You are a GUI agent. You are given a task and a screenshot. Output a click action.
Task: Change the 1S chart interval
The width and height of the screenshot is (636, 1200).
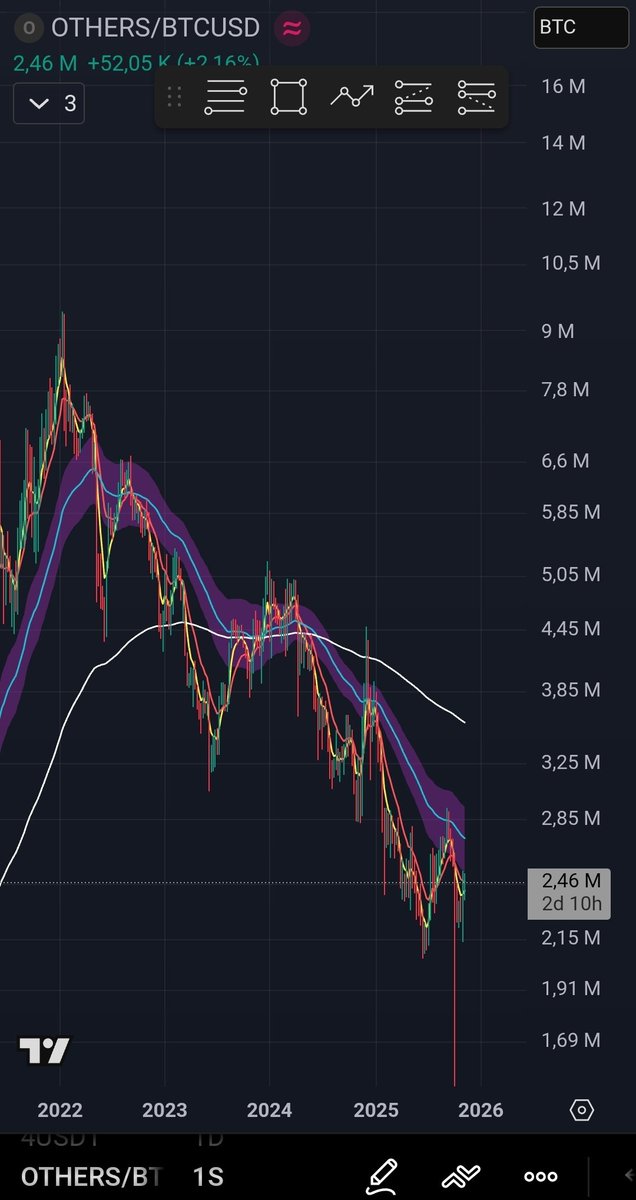[208, 1176]
